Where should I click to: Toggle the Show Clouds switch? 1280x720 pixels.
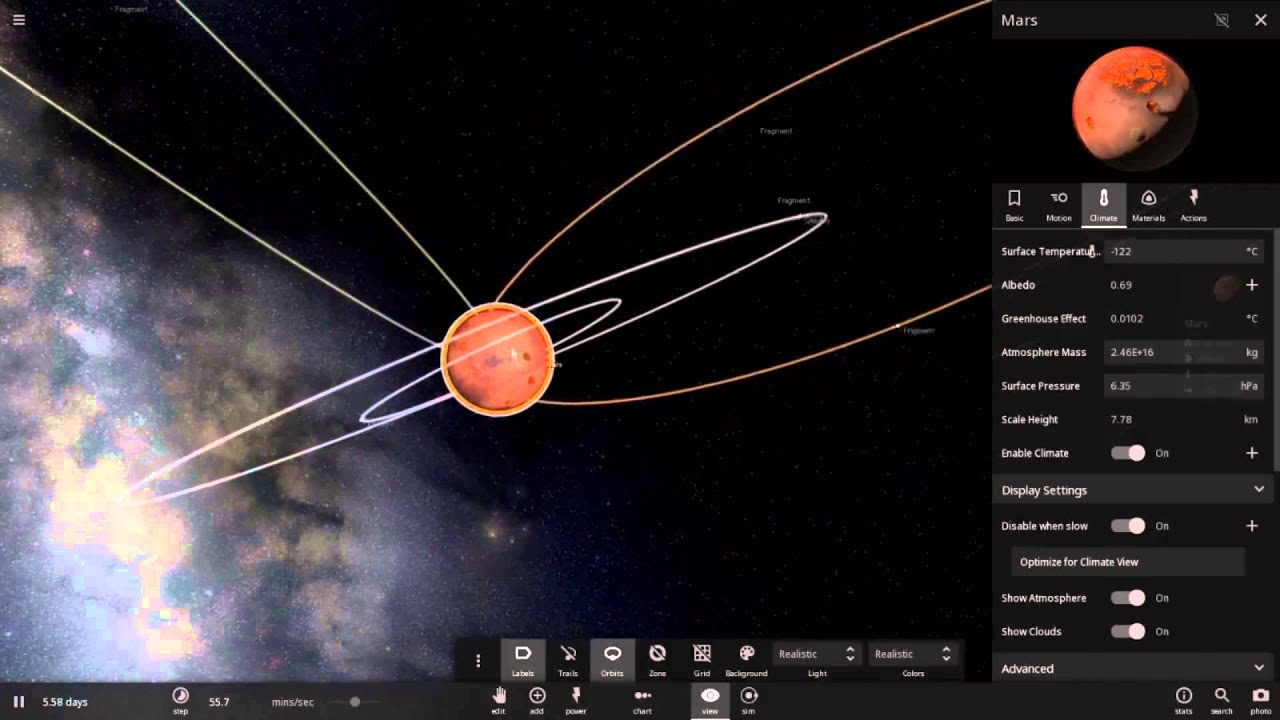click(1128, 632)
